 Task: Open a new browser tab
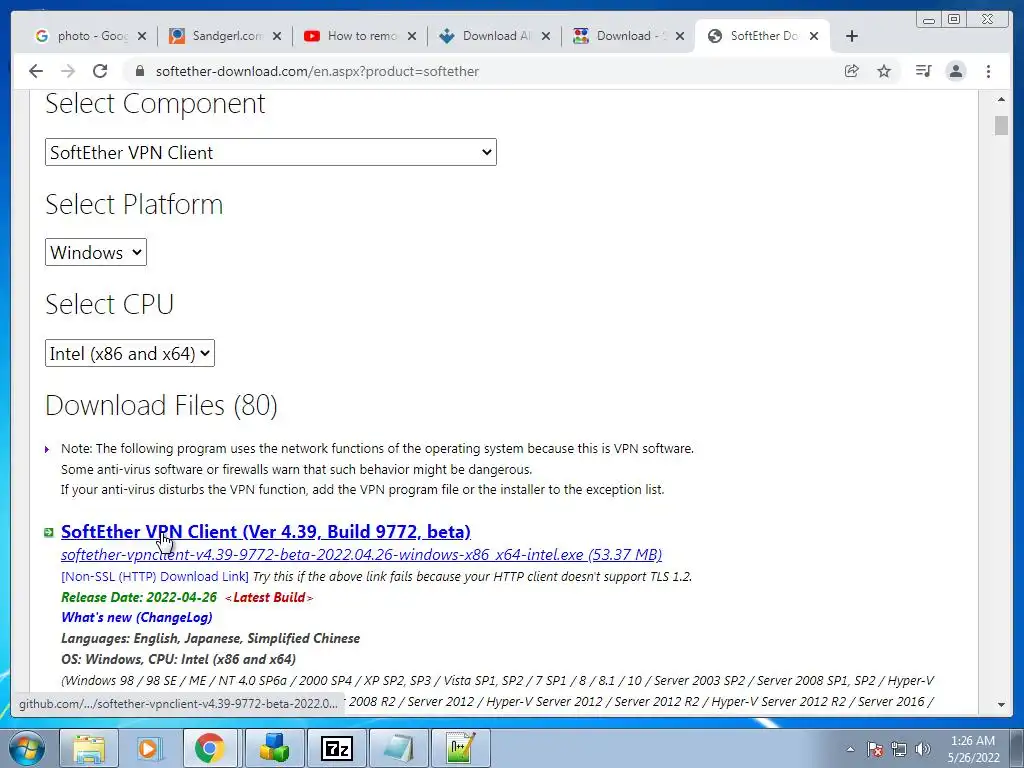coord(852,36)
